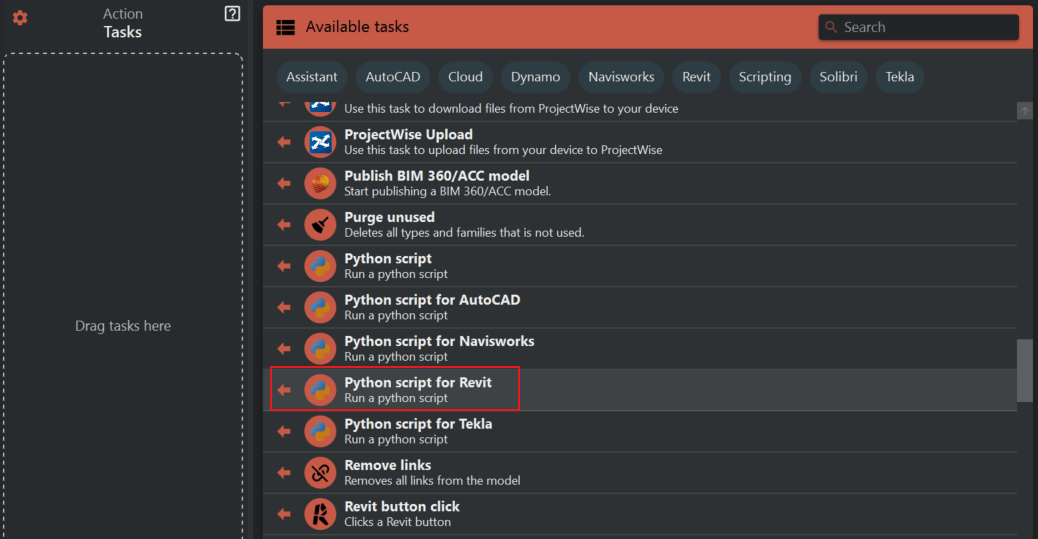Image resolution: width=1038 pixels, height=539 pixels.
Task: Filter tasks by Tekla category
Action: click(x=900, y=77)
